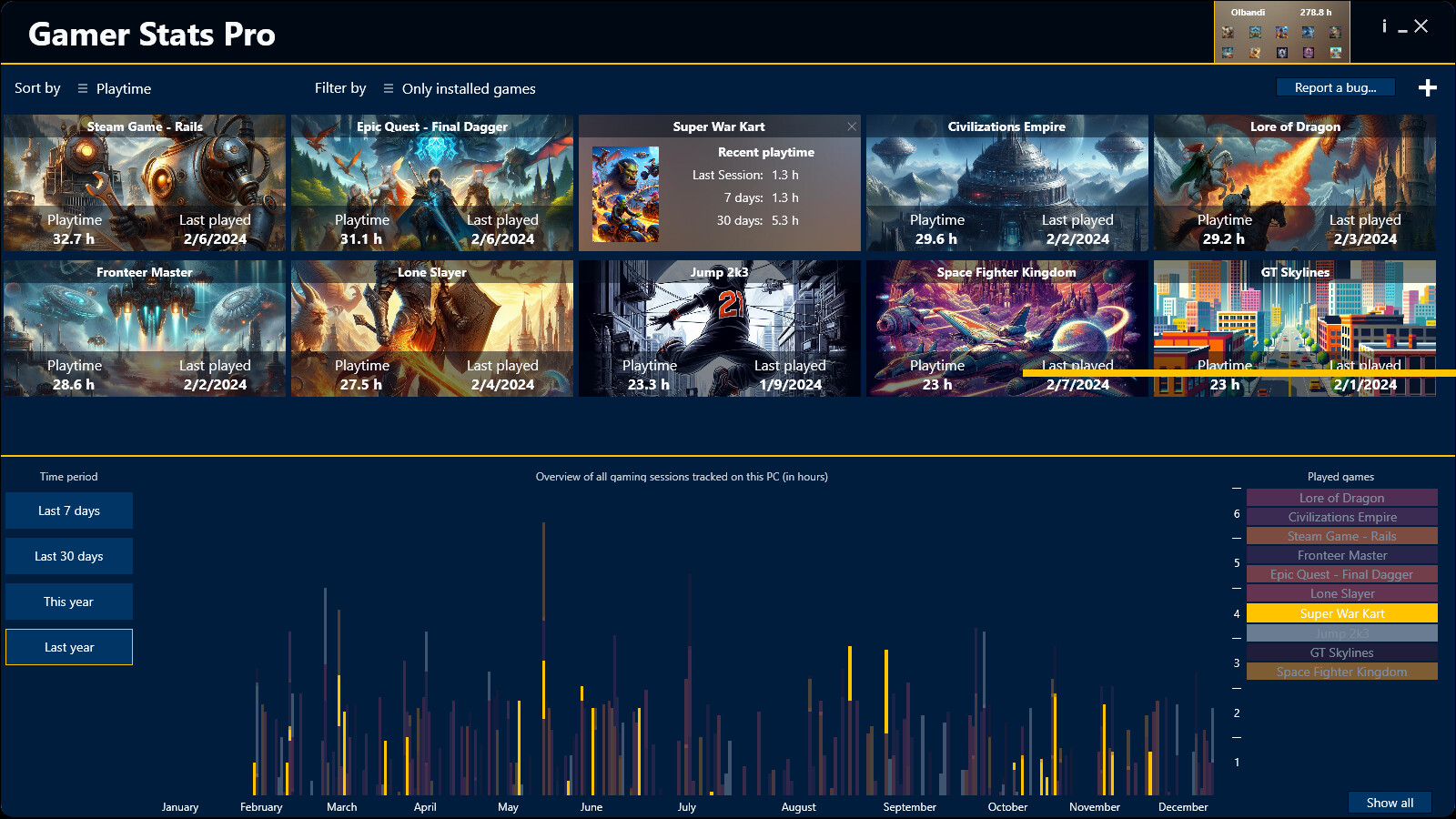Select the Last 7 days time period
Viewport: 1456px width, 819px height.
[x=68, y=511]
